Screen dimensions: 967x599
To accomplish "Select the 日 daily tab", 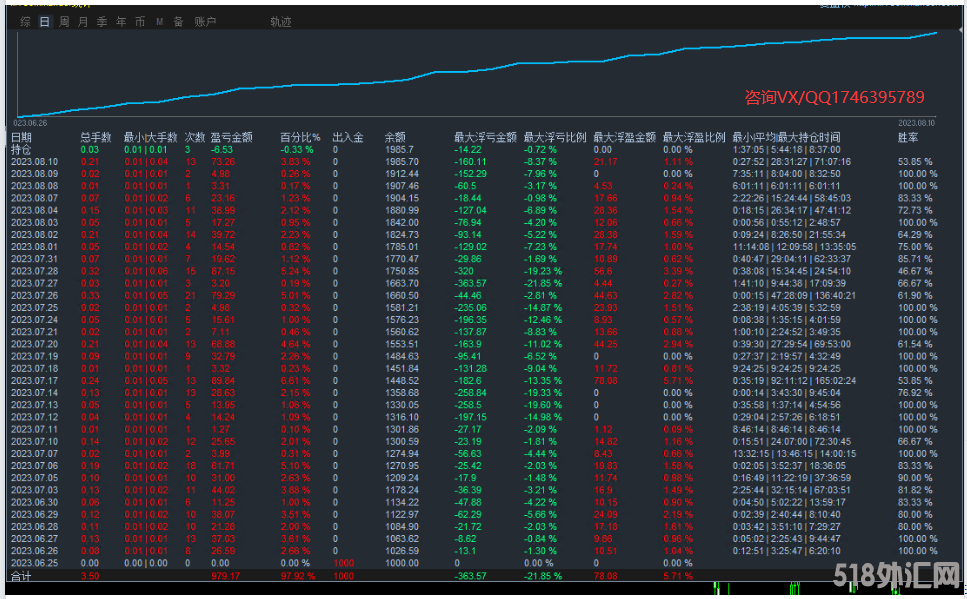I will [44, 21].
